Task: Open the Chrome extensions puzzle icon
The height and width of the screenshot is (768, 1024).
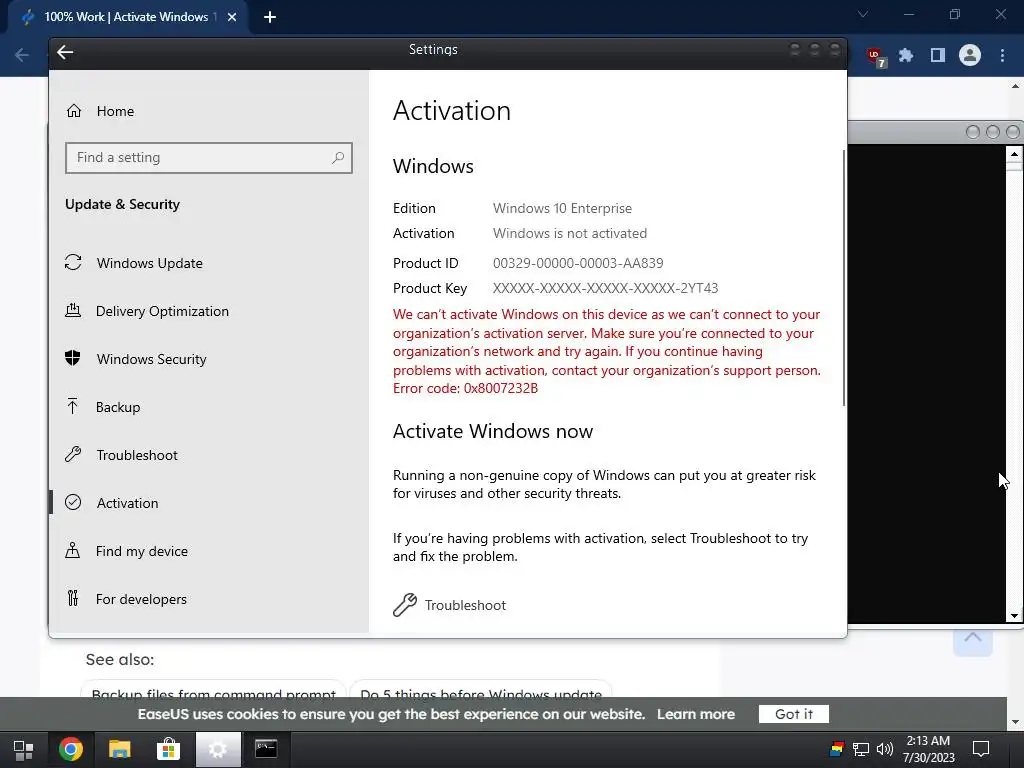Action: coord(906,56)
